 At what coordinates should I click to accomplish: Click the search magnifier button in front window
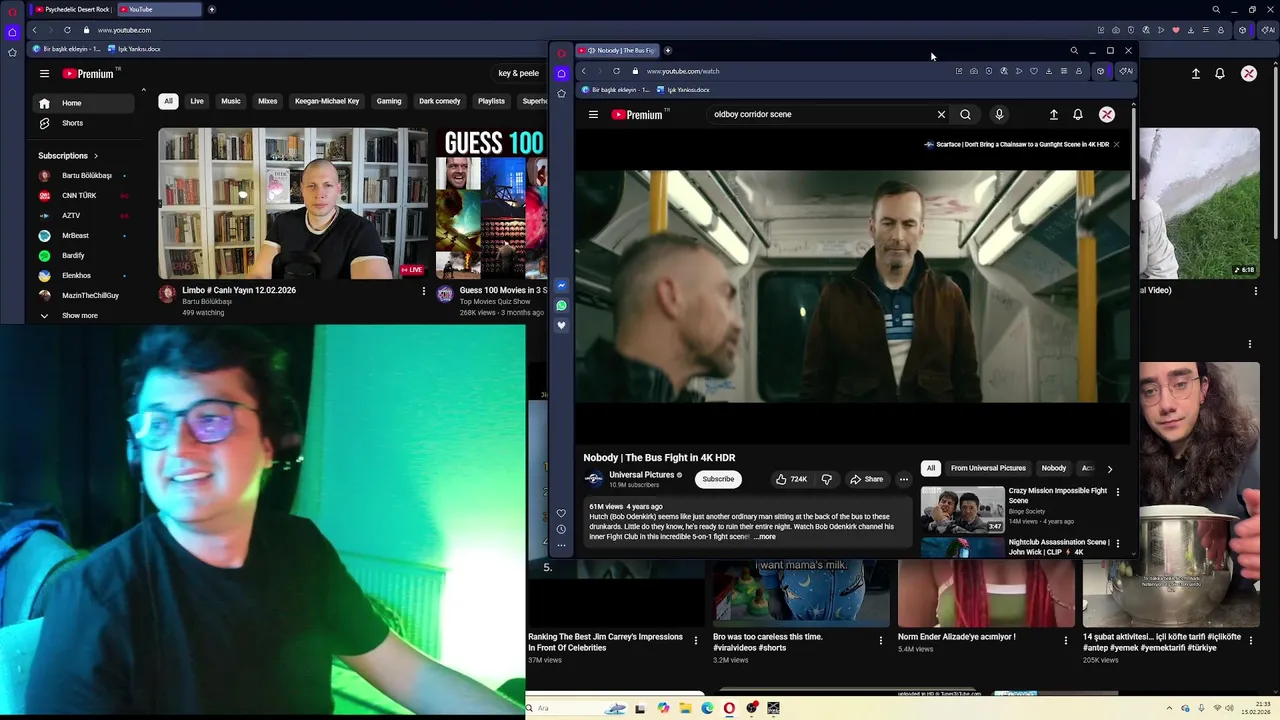point(965,115)
